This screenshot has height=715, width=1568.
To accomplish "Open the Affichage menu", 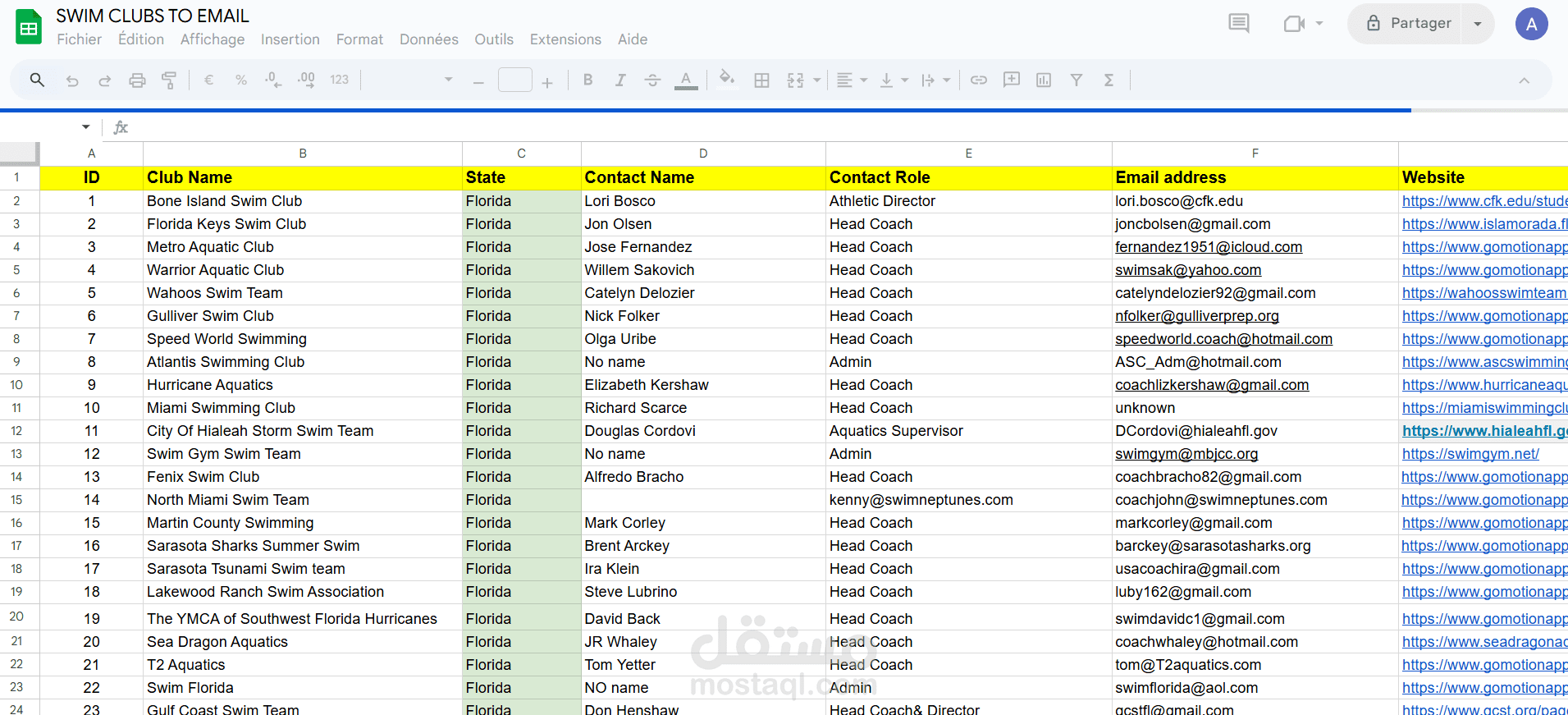I will tap(213, 39).
